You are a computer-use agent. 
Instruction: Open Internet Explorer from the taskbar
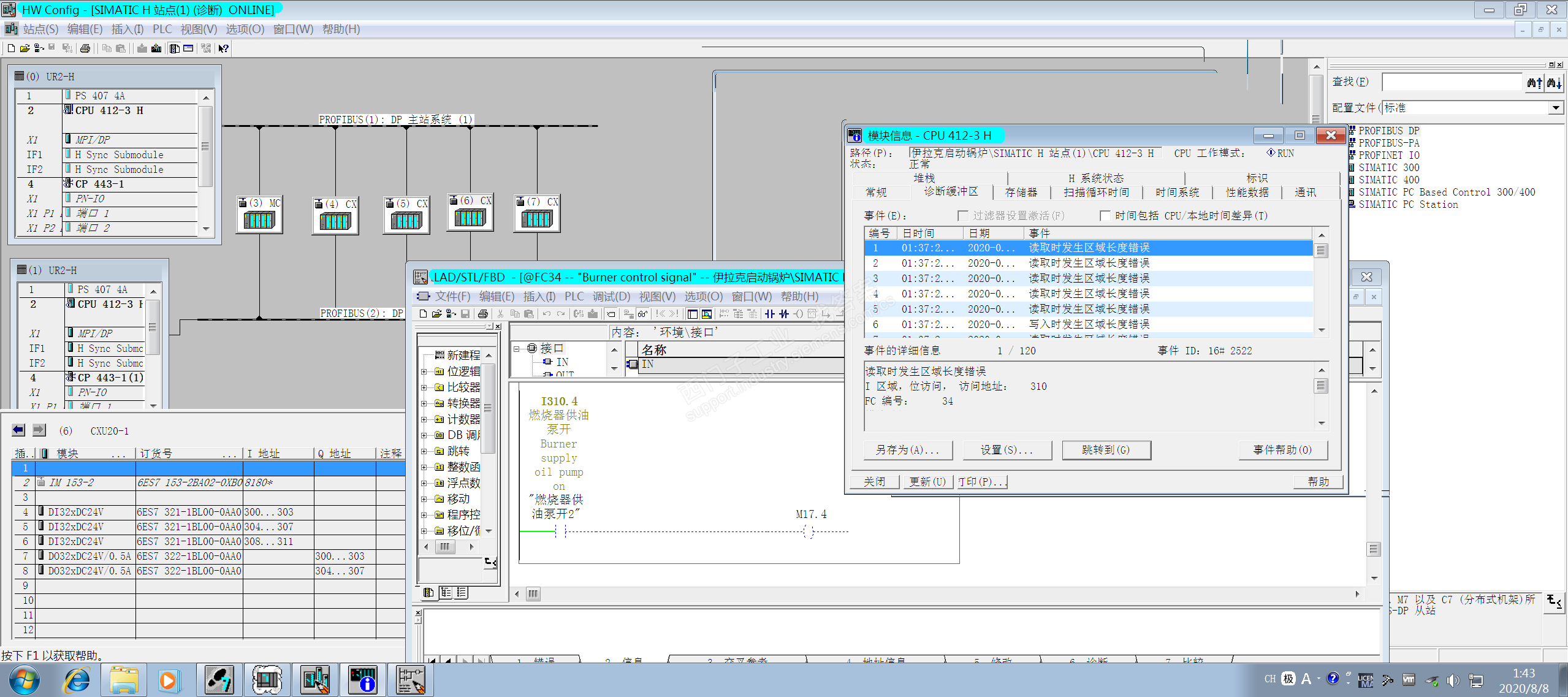(x=77, y=680)
